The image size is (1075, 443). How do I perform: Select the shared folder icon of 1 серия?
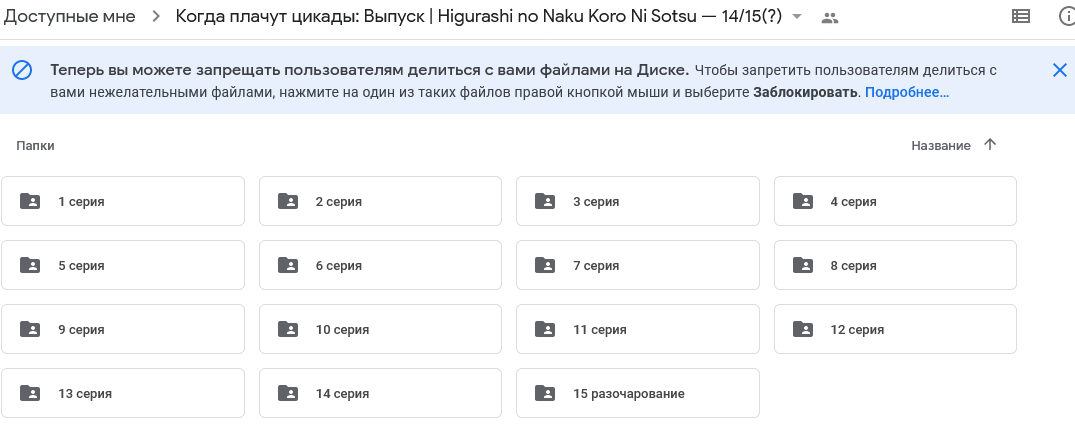pos(30,201)
